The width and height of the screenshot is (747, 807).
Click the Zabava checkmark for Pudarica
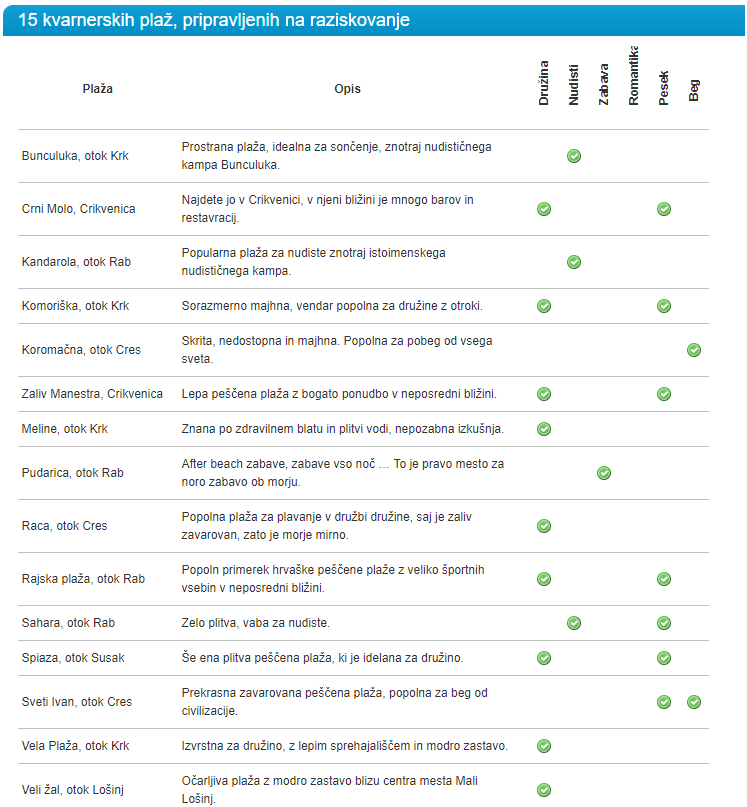[x=604, y=473]
